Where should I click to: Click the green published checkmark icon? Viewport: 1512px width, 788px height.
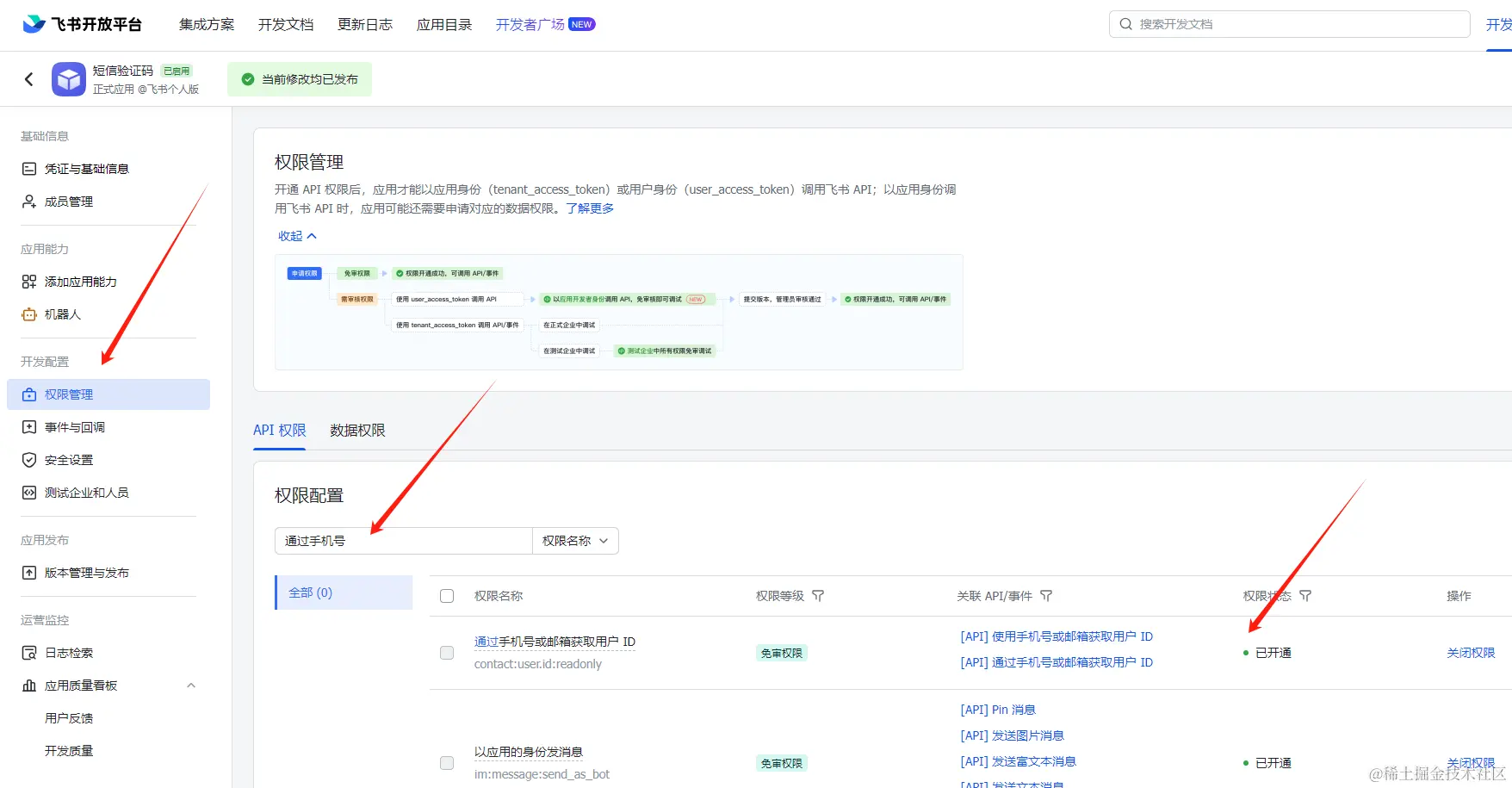pyautogui.click(x=248, y=79)
